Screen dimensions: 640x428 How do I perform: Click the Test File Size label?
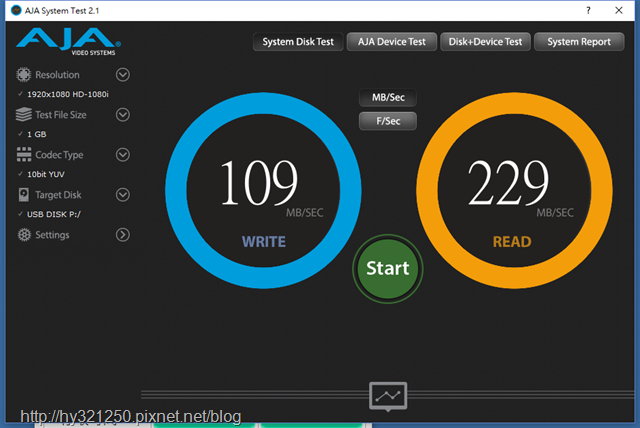tap(61, 115)
